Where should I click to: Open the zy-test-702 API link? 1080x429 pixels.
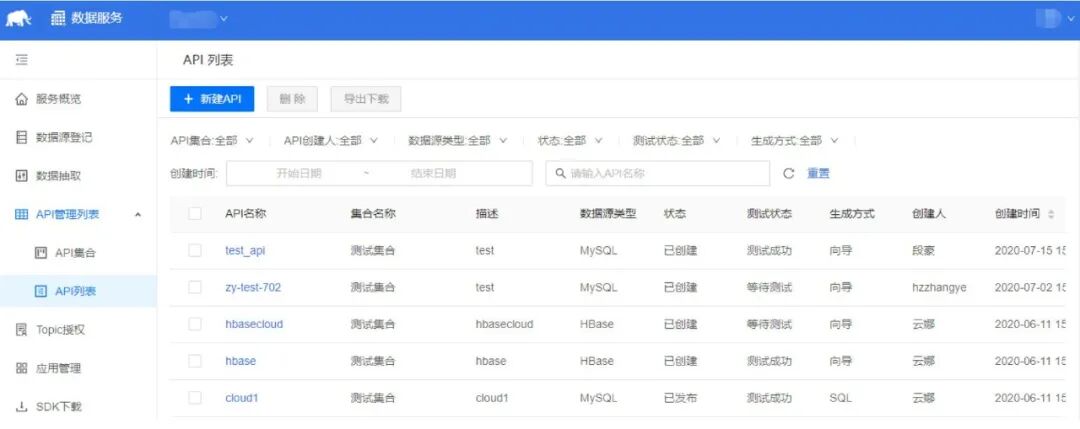(253, 287)
